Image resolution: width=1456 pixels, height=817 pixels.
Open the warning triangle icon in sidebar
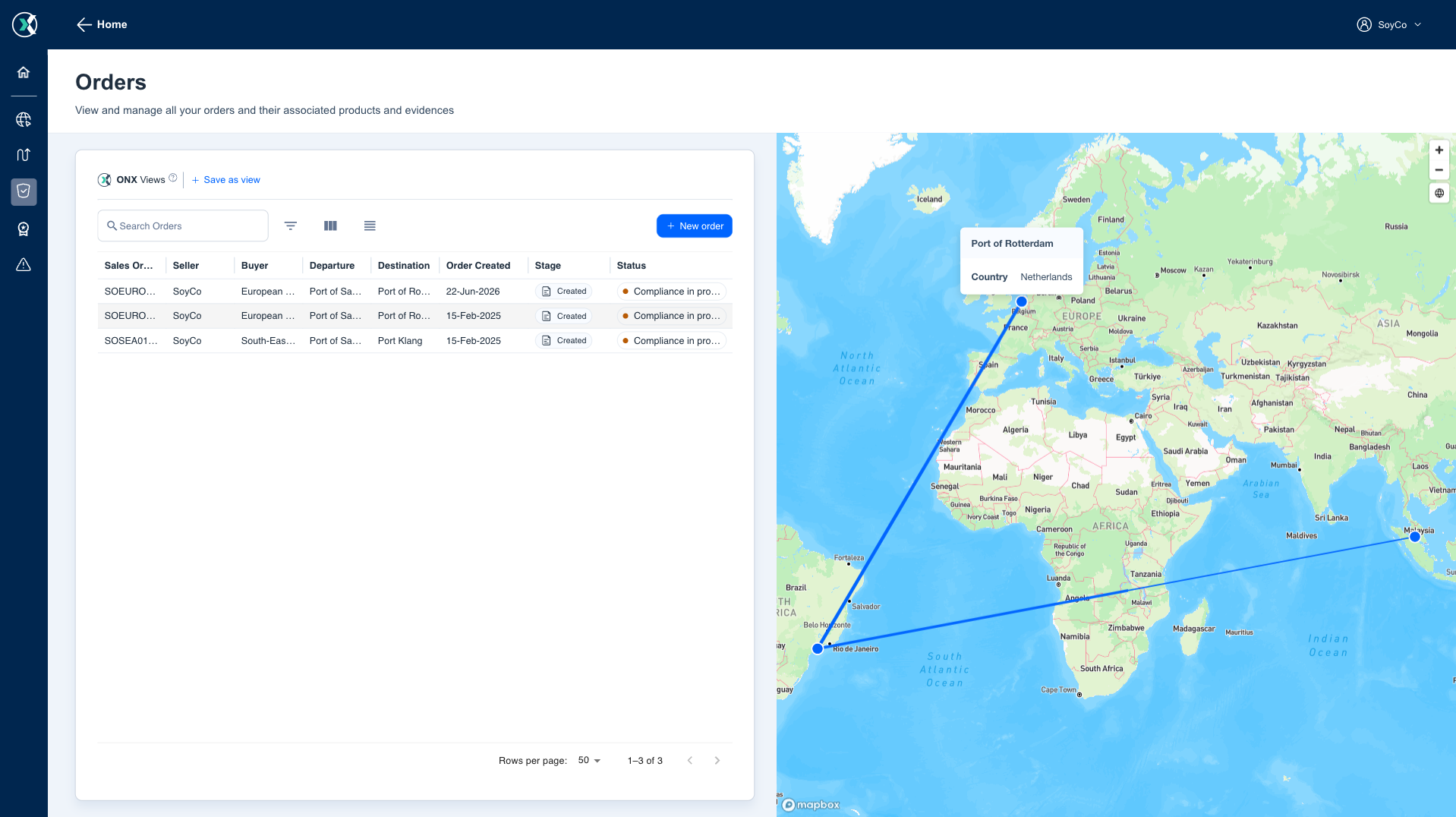coord(24,264)
